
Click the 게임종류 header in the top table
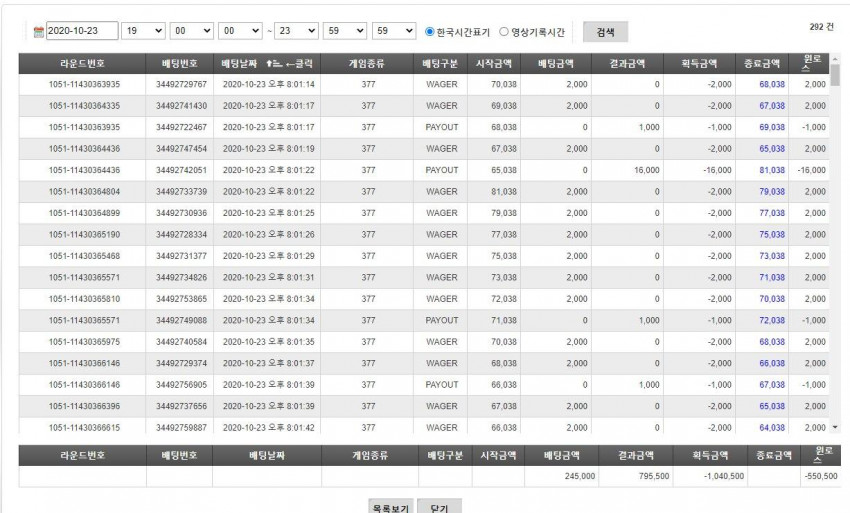click(x=366, y=63)
